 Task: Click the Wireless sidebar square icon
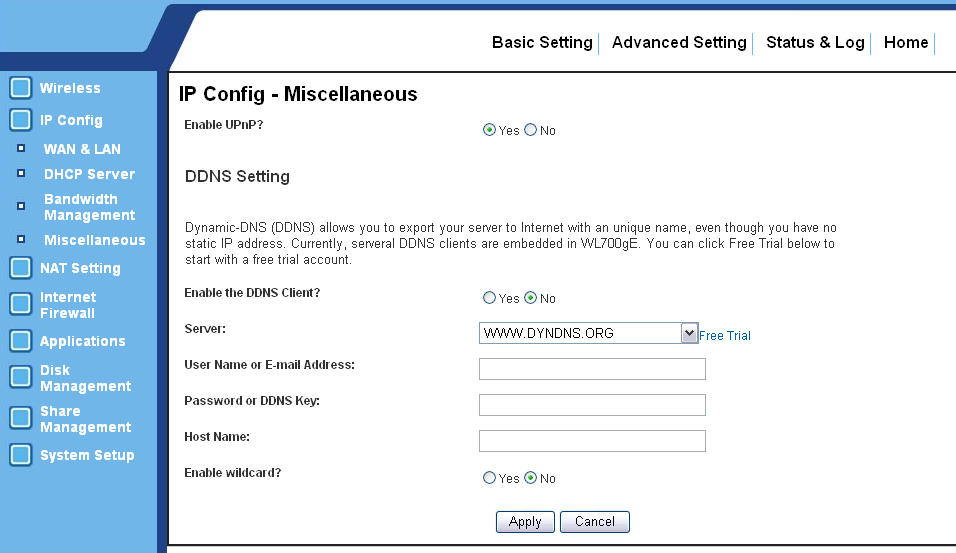21,88
